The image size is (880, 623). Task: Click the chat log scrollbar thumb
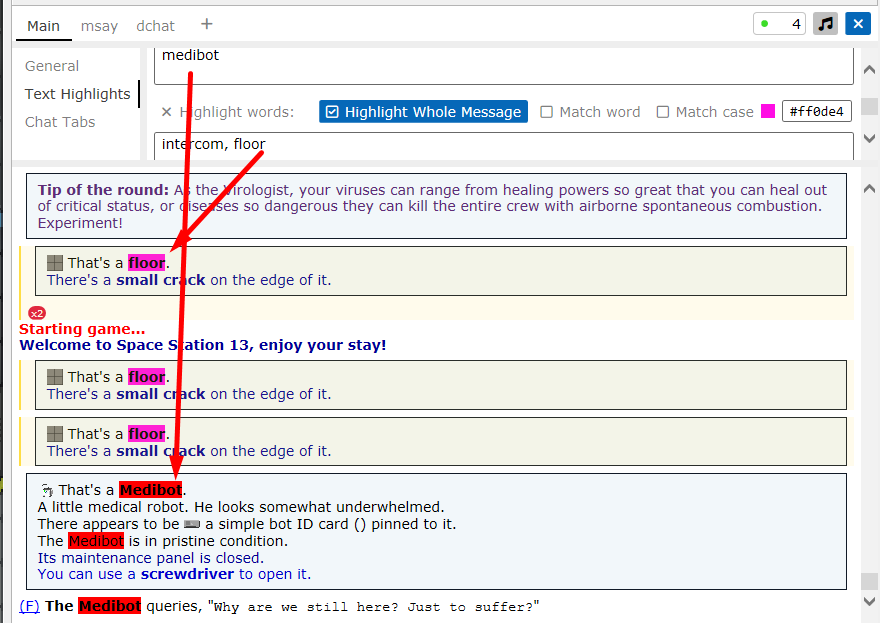869,581
